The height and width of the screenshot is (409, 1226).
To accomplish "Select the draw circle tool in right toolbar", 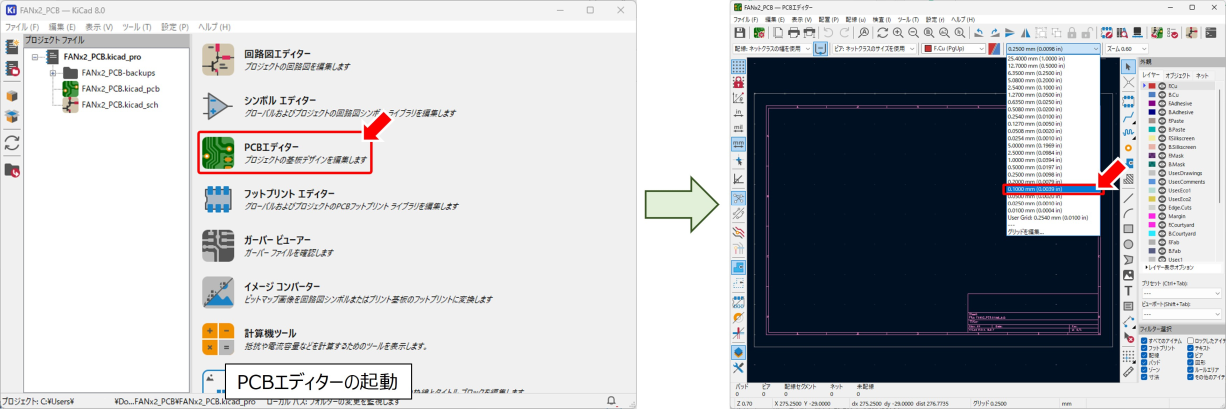I will click(1128, 243).
